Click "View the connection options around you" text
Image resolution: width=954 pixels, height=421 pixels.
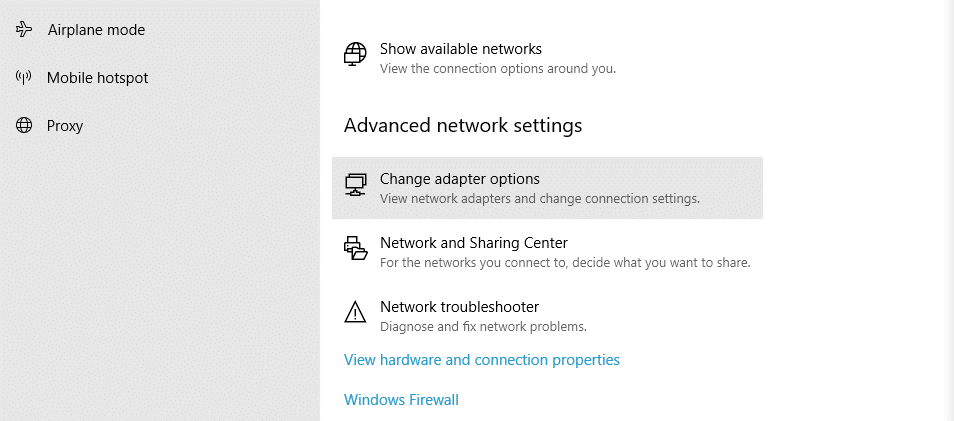(497, 69)
